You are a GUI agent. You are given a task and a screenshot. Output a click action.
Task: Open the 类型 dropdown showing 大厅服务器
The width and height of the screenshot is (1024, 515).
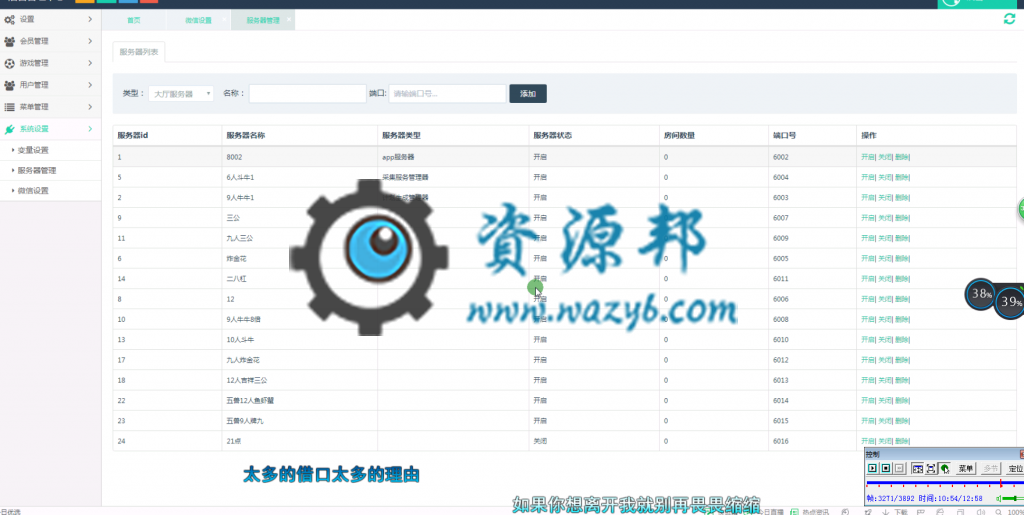[x=181, y=94]
